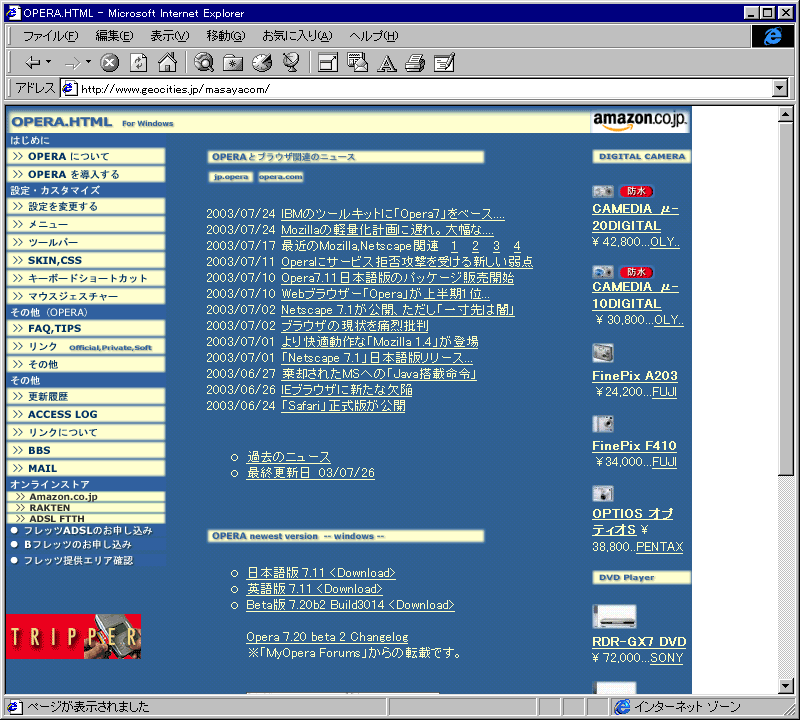Open the RDR-GX7 DVD product link
This screenshot has width=800, height=720.
(x=639, y=641)
